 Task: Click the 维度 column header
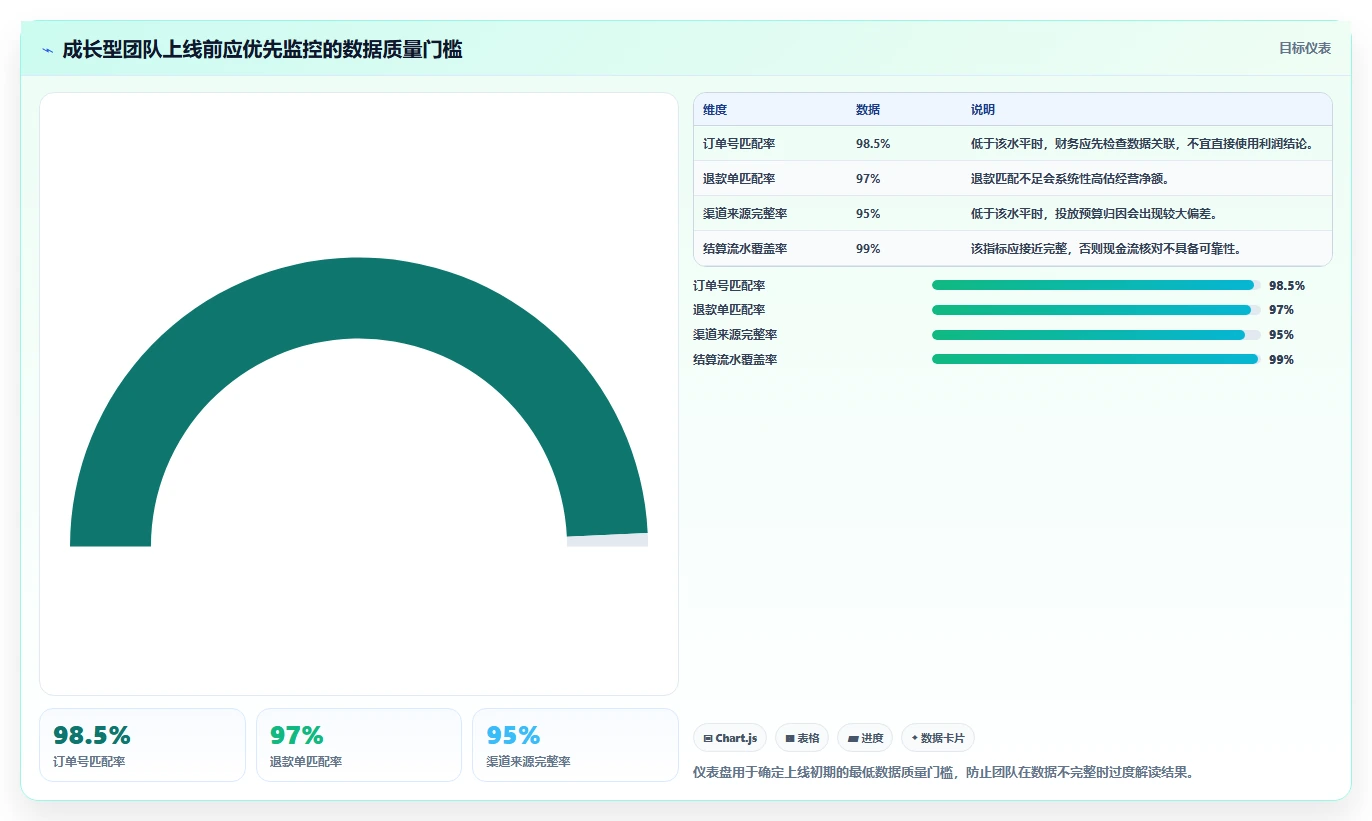[715, 110]
